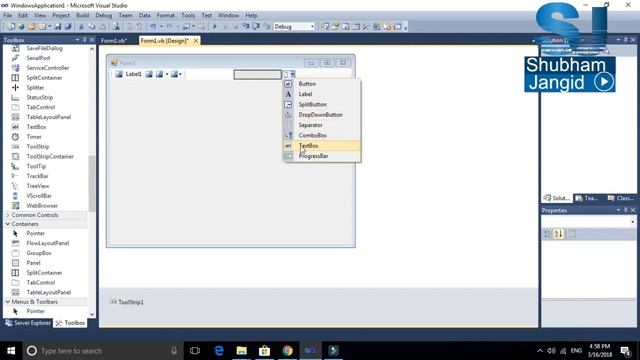Select FlowLayoutPanel in Containers group

(x=47, y=243)
